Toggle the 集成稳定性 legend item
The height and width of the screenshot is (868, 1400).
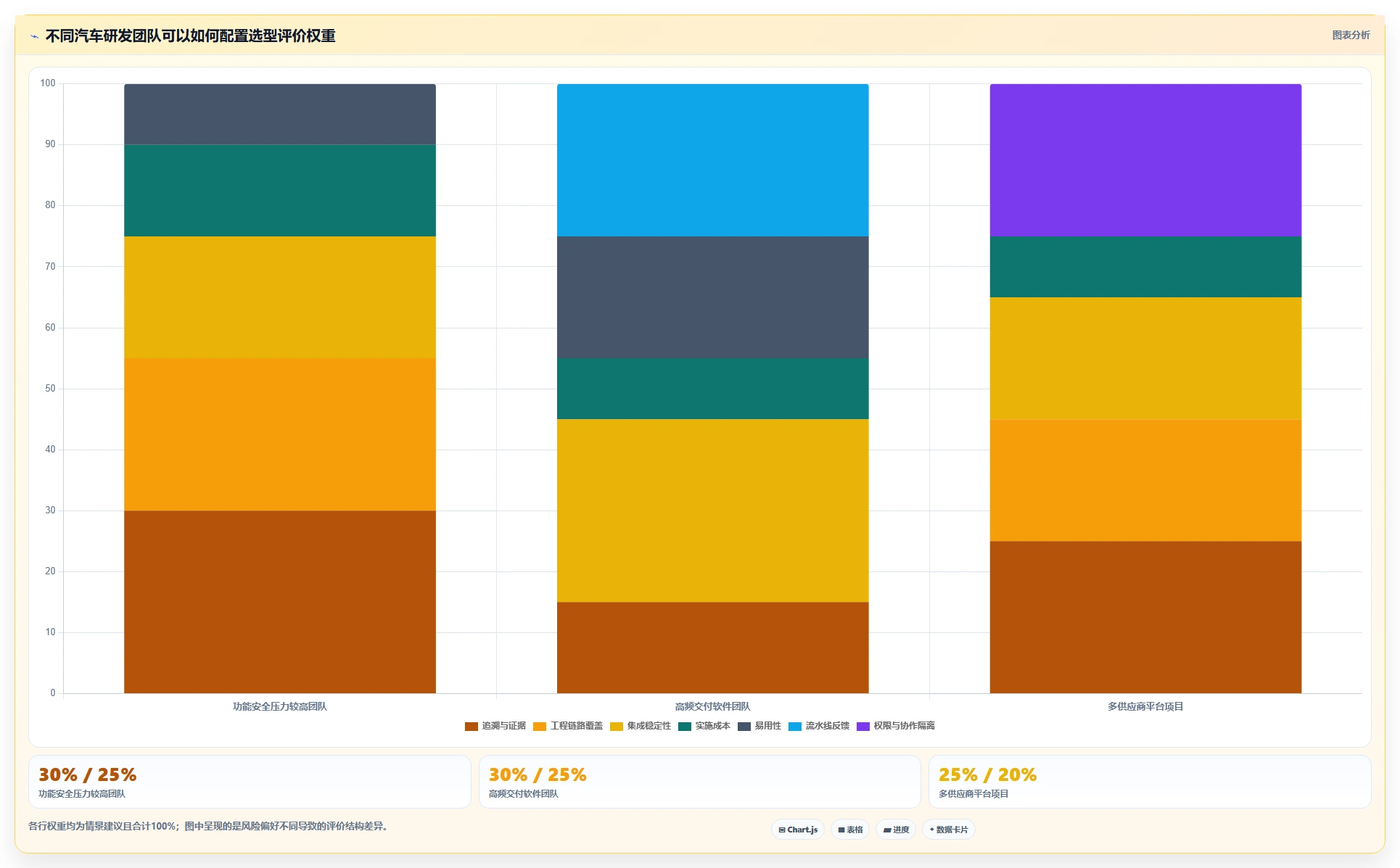[x=641, y=726]
